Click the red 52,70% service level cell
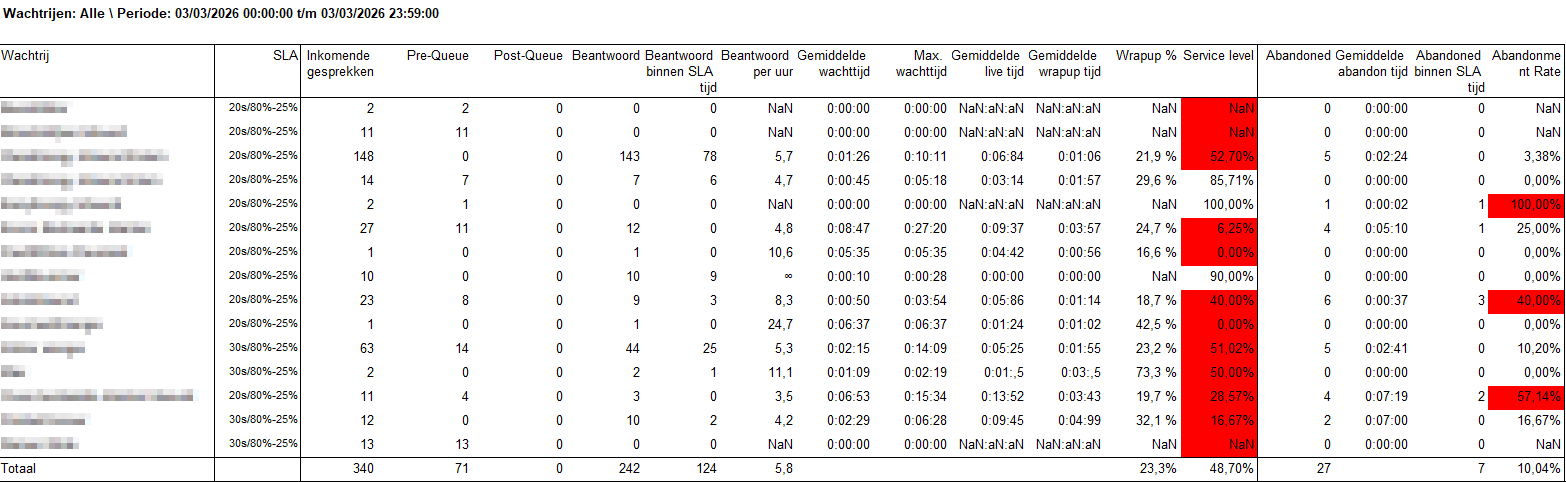The image size is (1566, 482). point(1219,156)
